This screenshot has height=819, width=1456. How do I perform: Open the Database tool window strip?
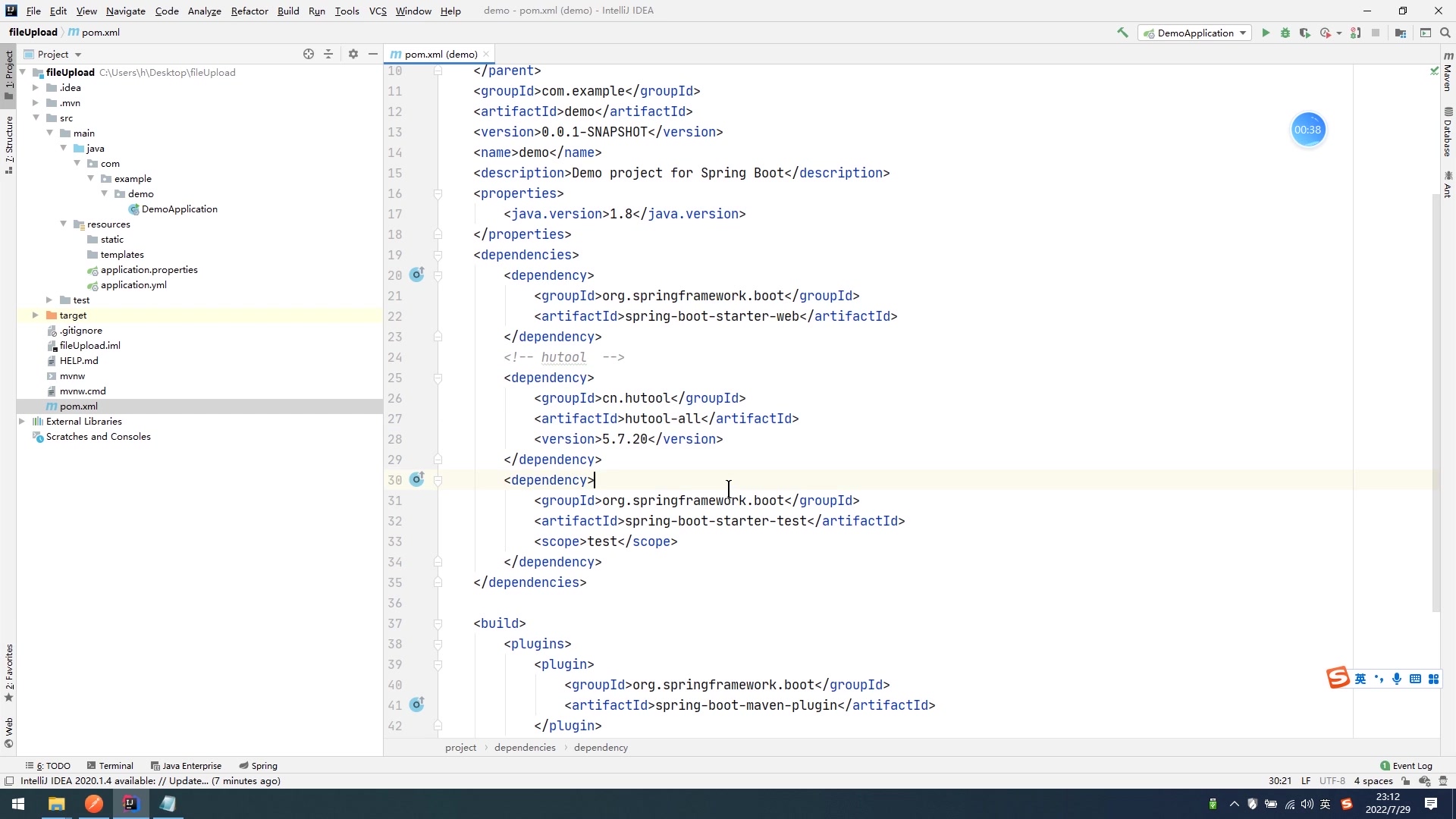[x=1448, y=132]
